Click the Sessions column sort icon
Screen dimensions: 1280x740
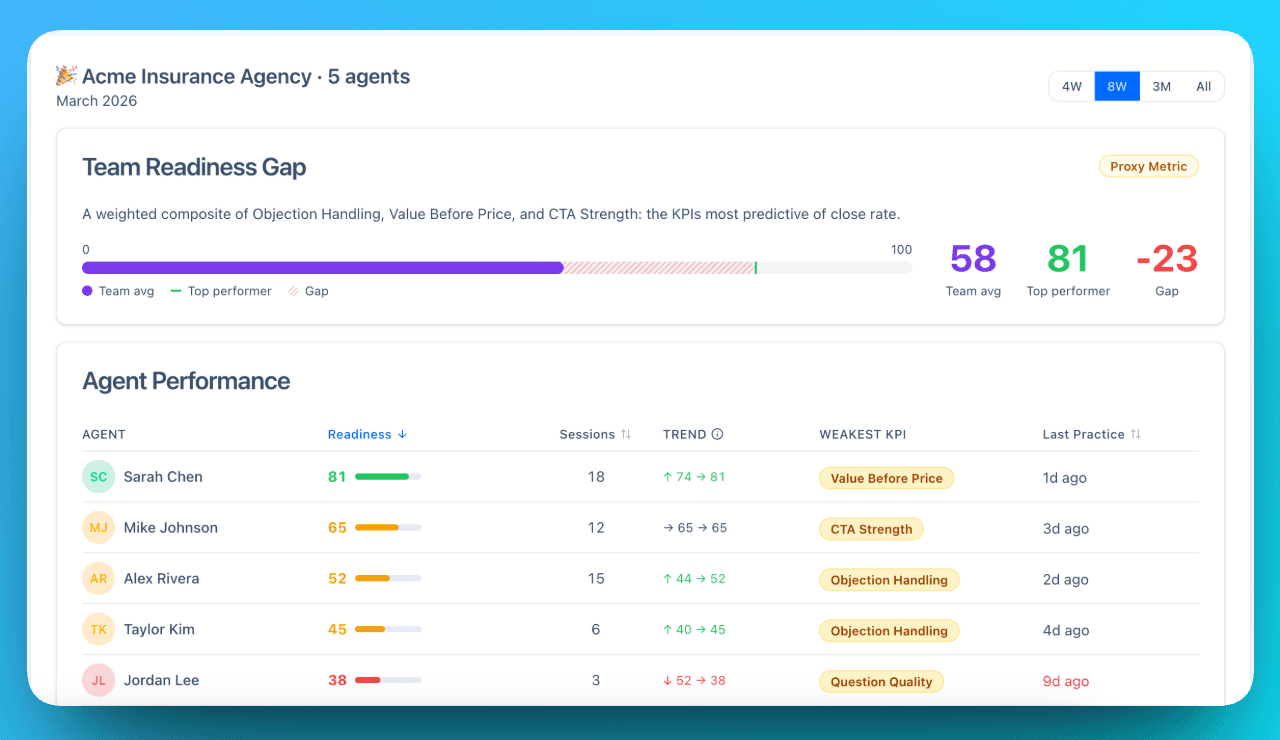click(x=626, y=434)
